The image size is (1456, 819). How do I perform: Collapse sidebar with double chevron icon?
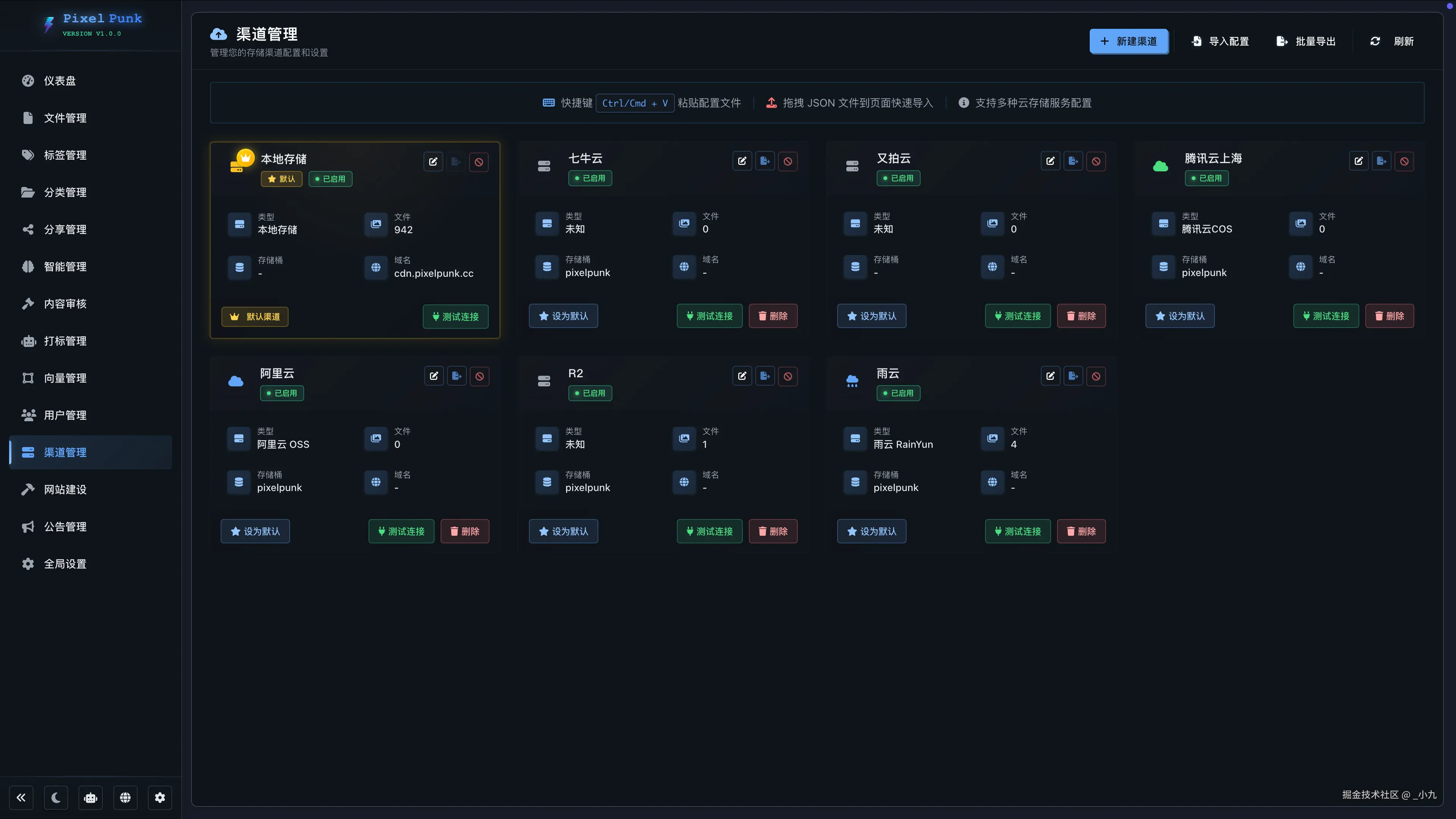point(21,797)
